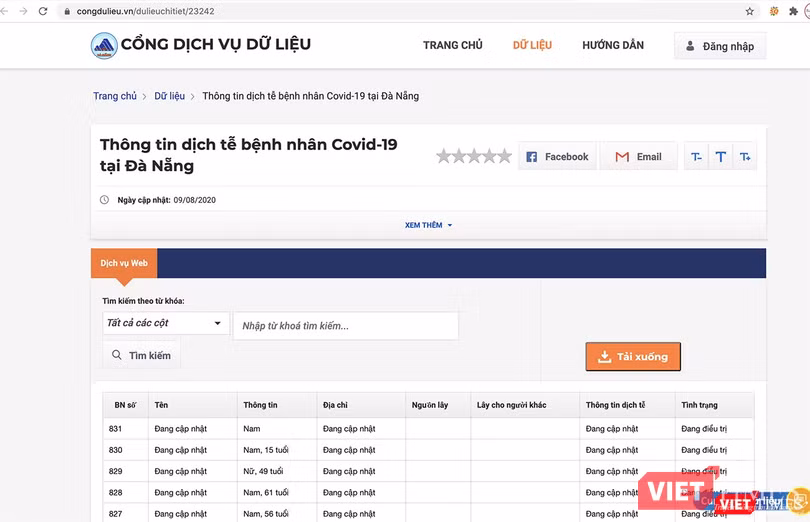Click the Nguồn lây column header
Image resolution: width=810 pixels, height=522 pixels.
(x=438, y=405)
